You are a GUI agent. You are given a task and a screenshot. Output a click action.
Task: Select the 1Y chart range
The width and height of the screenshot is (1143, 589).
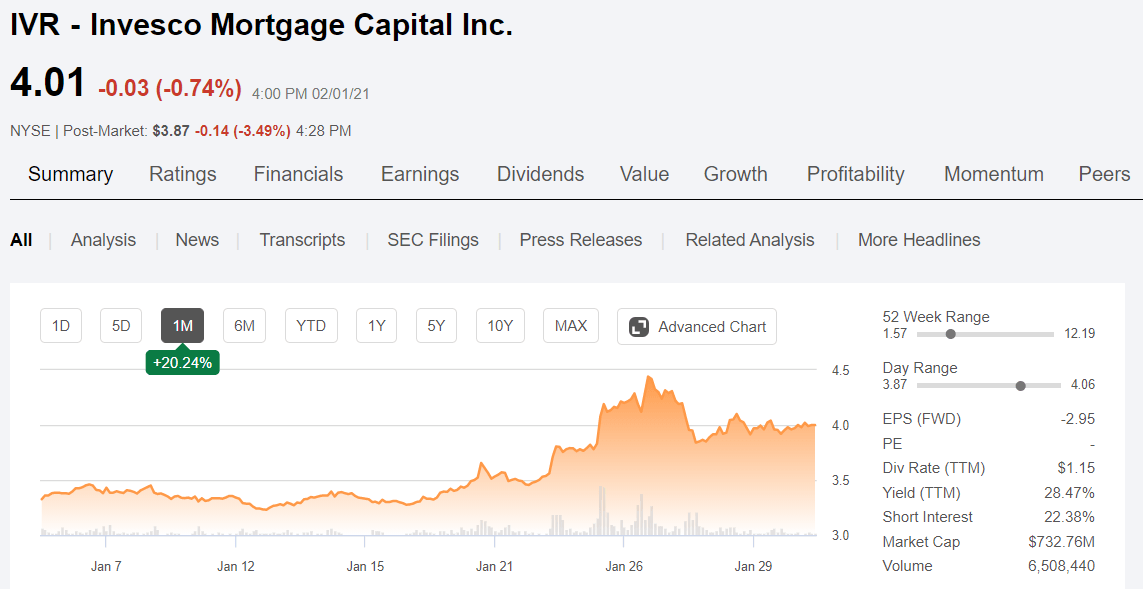376,326
